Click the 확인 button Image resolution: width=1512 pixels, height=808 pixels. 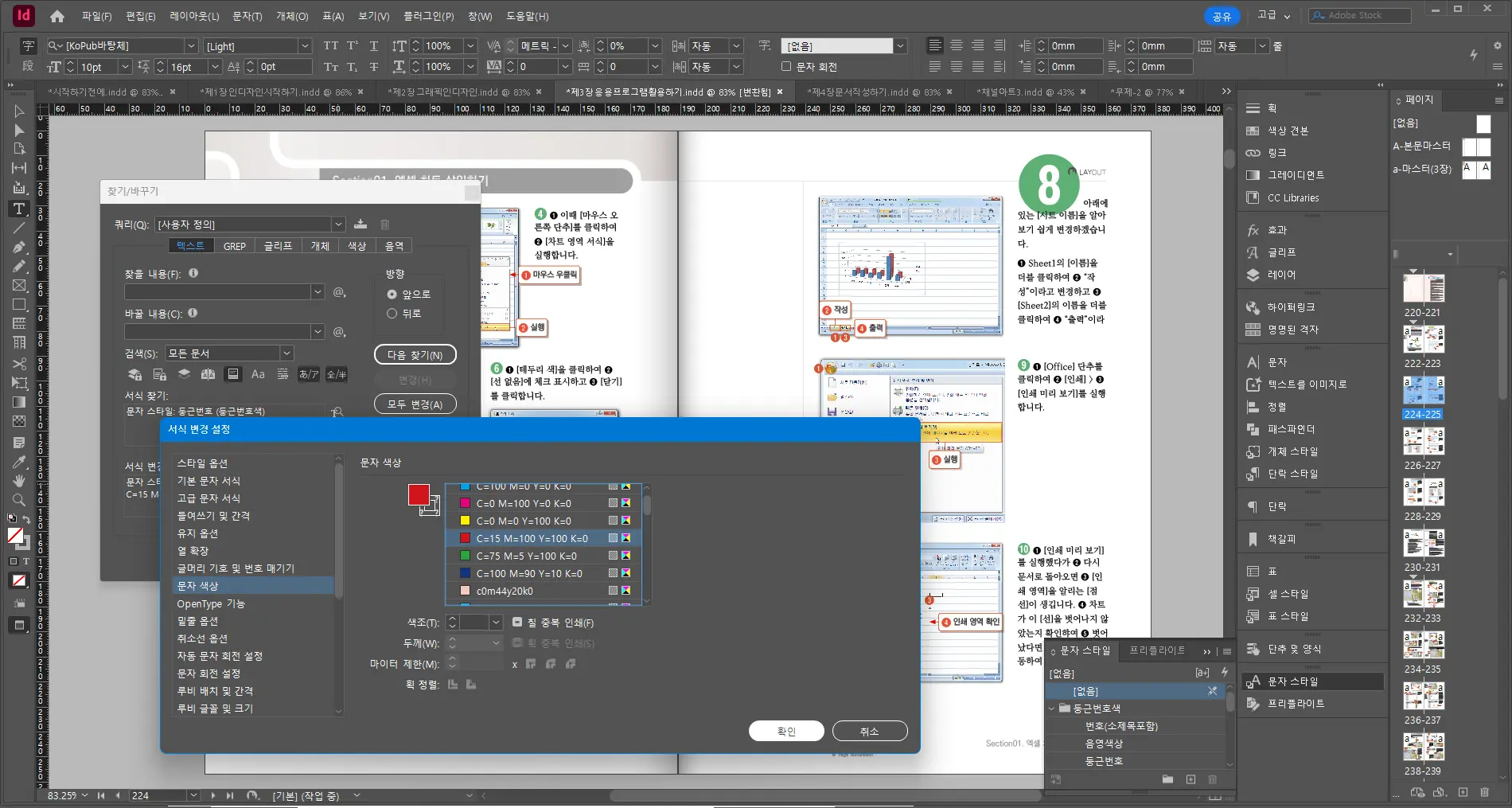pos(786,731)
